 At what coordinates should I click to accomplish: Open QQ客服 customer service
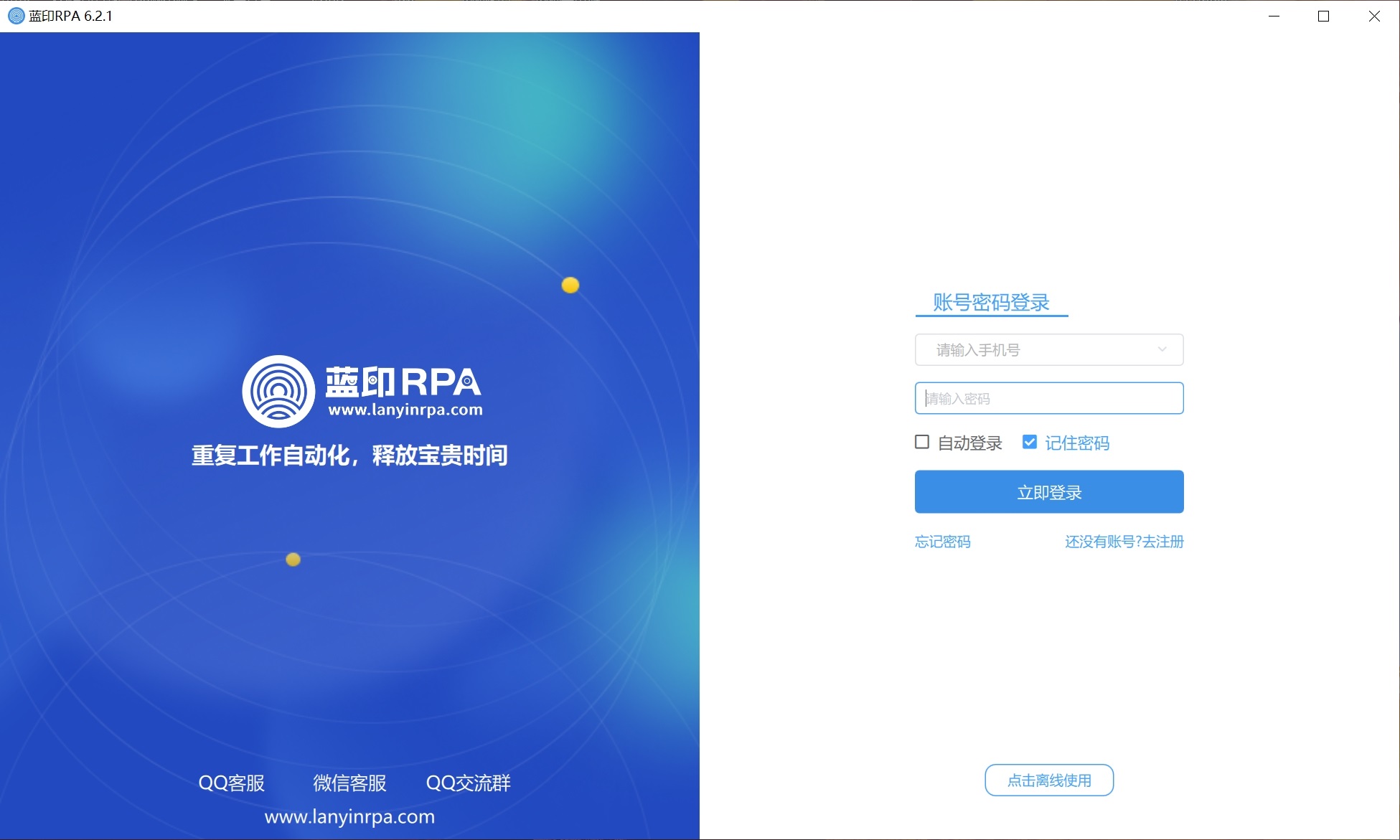[x=231, y=783]
